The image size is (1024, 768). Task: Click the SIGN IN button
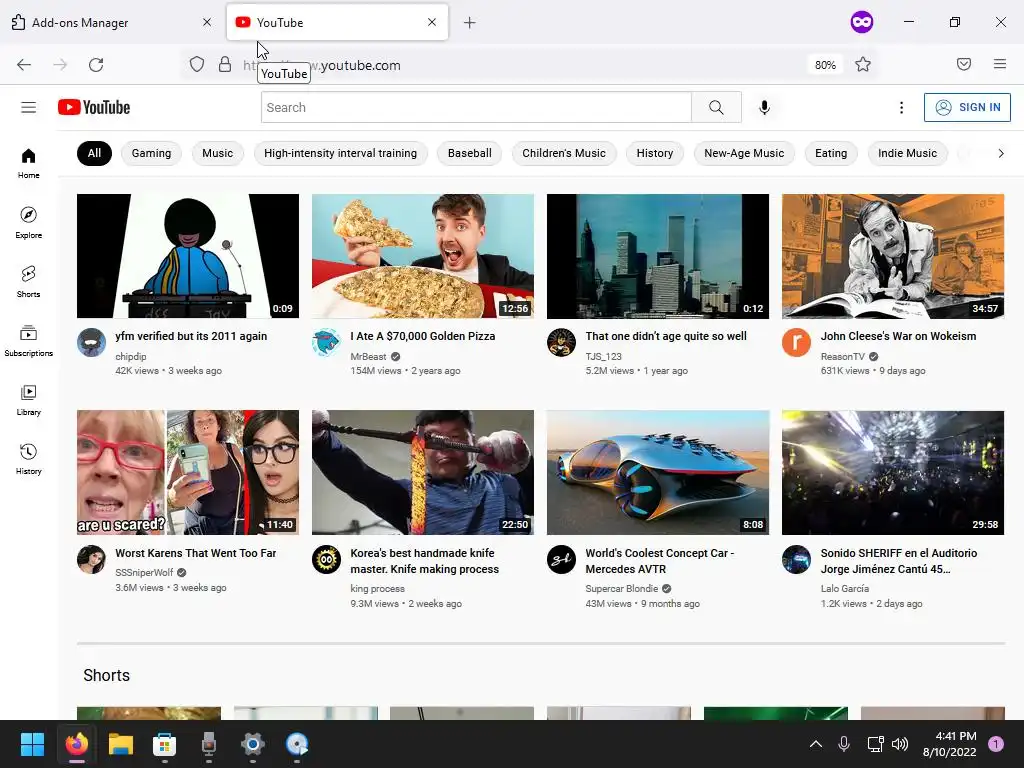point(967,107)
